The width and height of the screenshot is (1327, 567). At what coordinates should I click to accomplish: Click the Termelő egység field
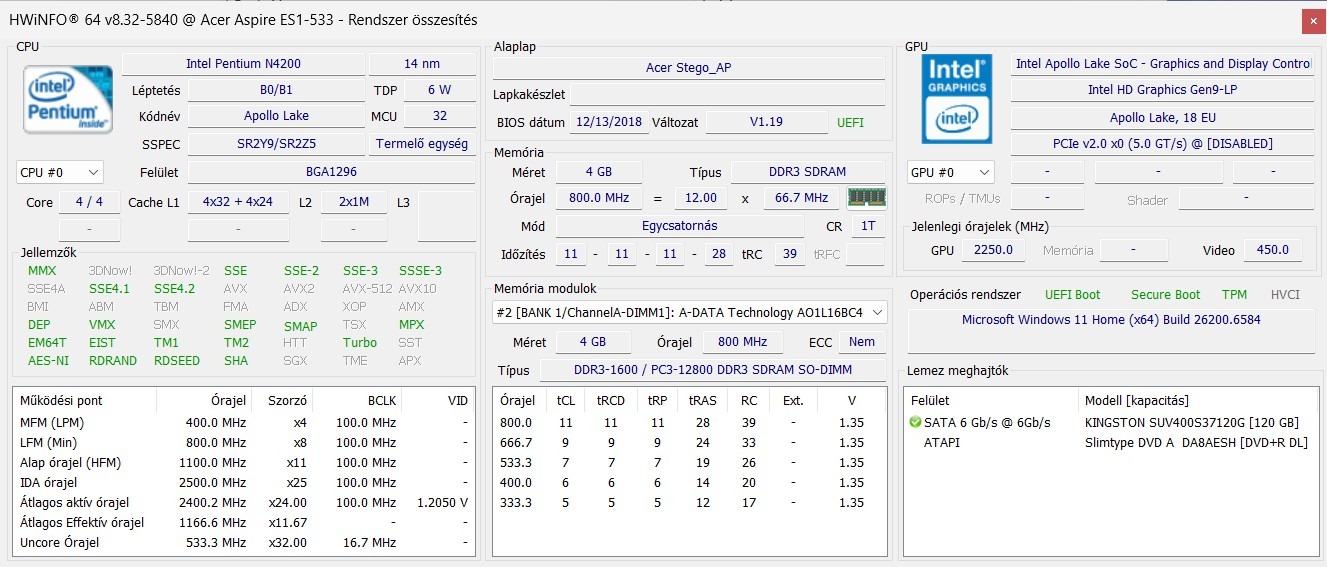422,143
